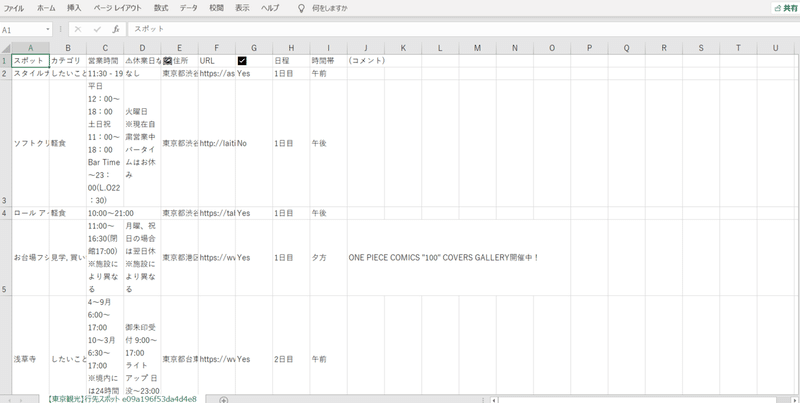Click the 営業時間 header cell
The image size is (800, 403).
tap(105, 61)
